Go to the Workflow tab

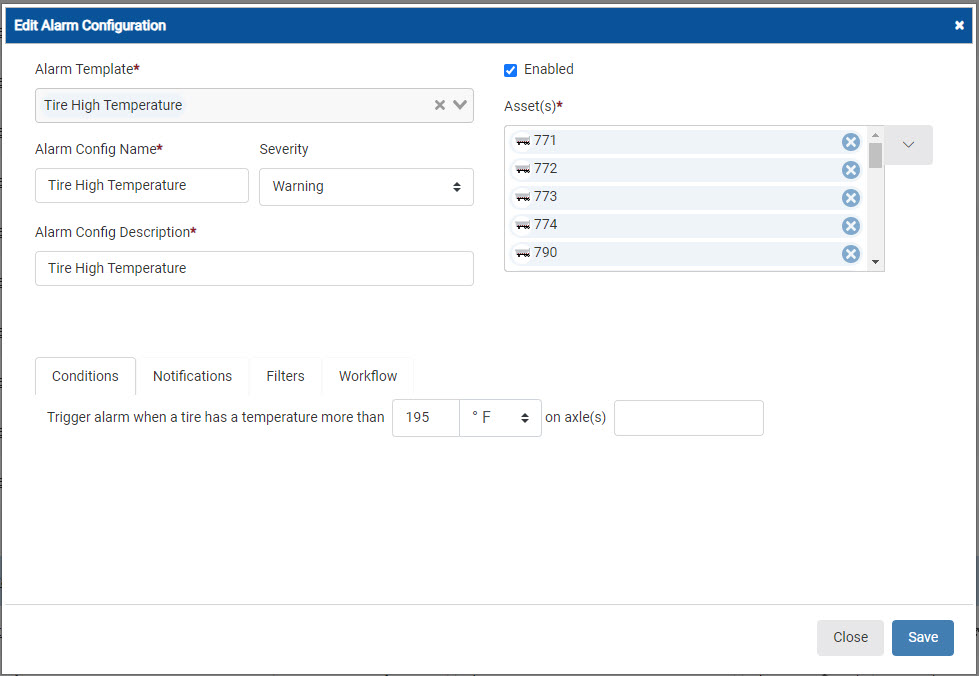pyautogui.click(x=368, y=376)
